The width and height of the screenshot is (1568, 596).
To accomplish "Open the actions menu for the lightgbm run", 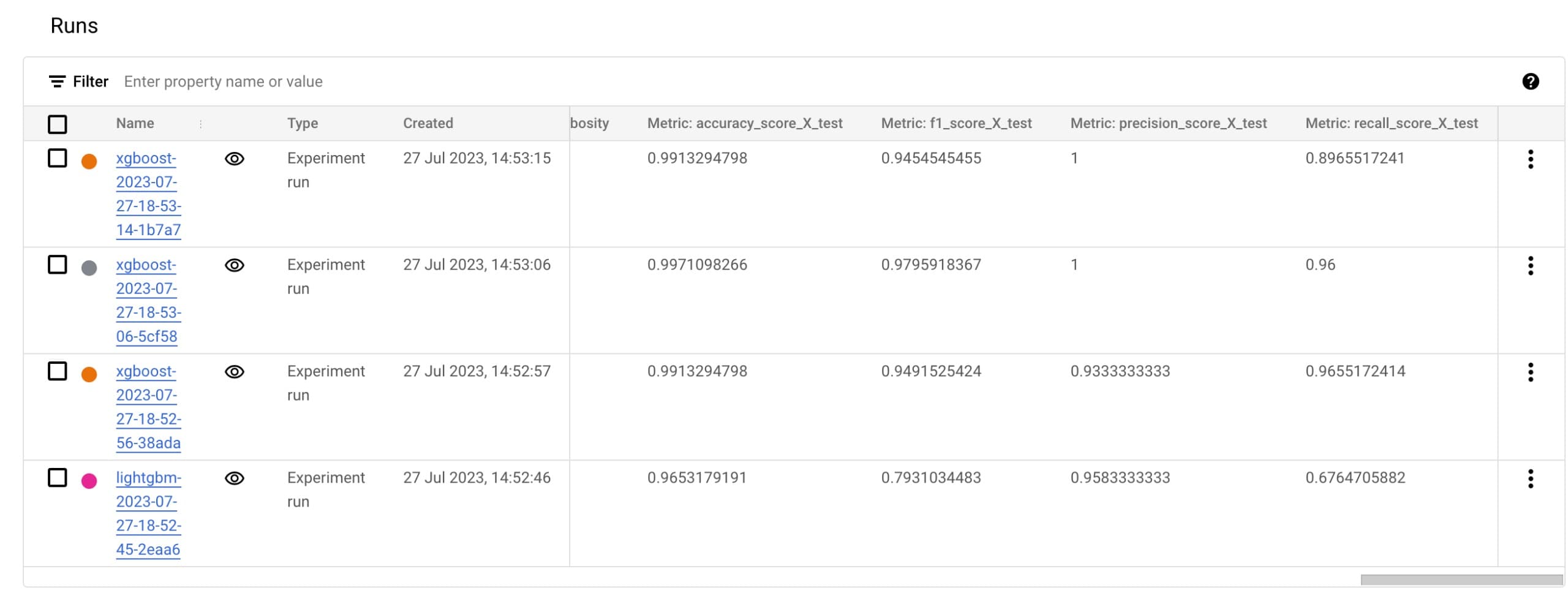I will 1530,479.
